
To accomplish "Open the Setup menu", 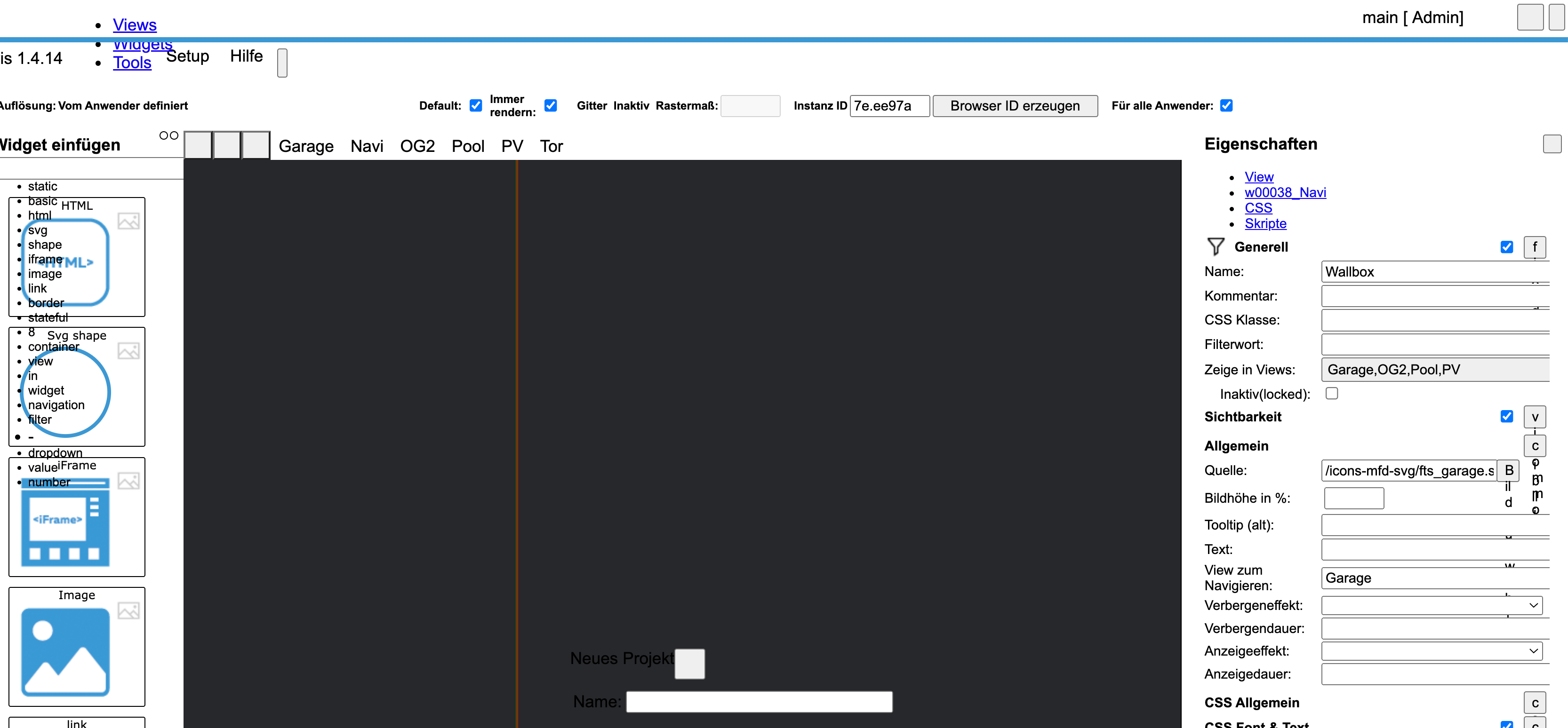I will tap(187, 56).
